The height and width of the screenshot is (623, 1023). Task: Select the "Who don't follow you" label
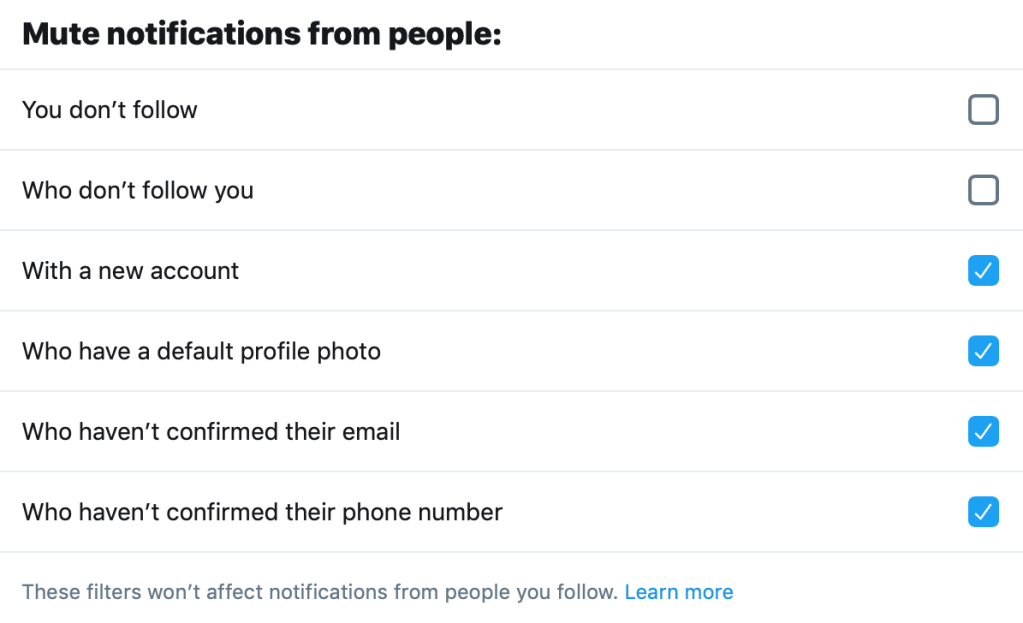pyautogui.click(x=138, y=190)
